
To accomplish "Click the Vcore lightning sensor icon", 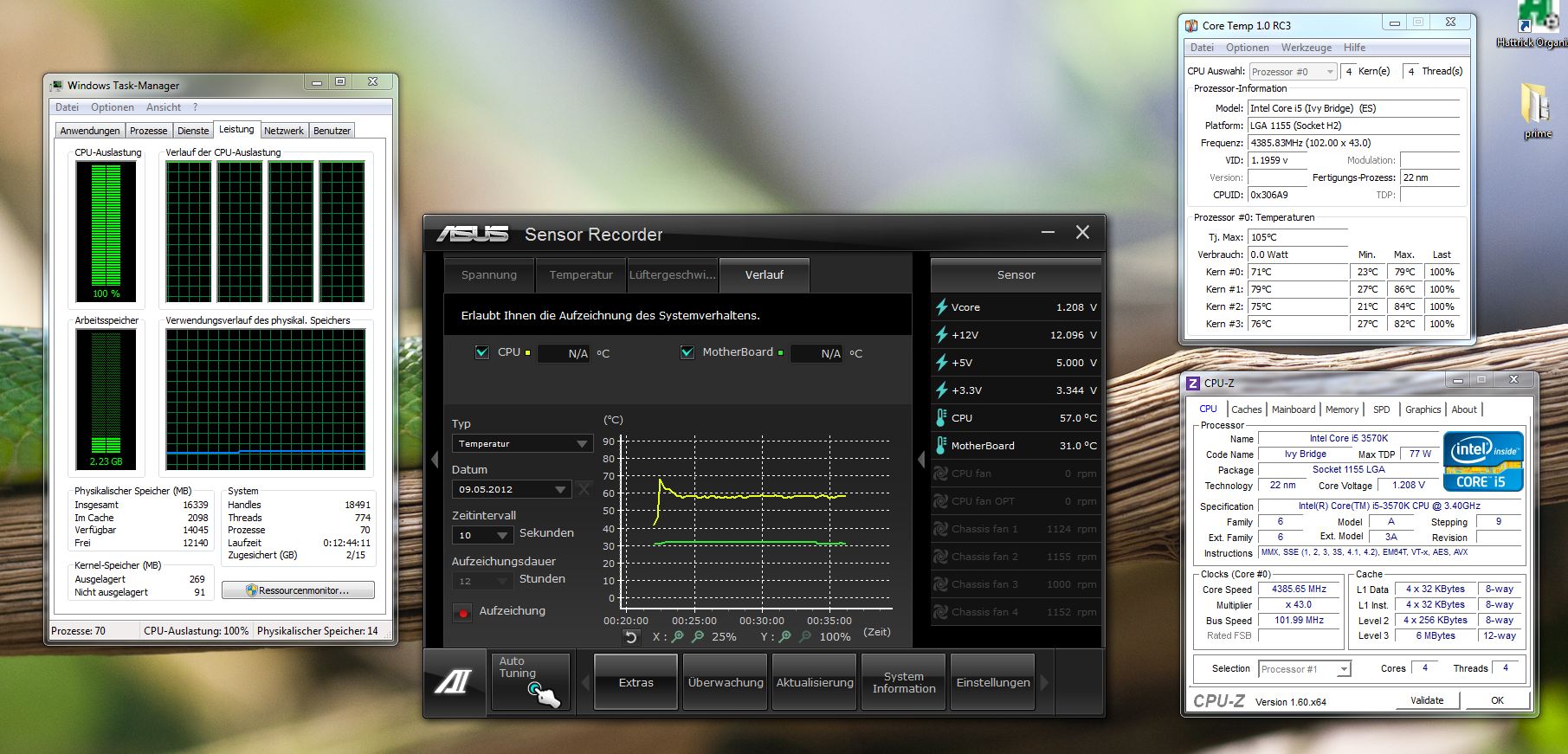I will pos(941,307).
